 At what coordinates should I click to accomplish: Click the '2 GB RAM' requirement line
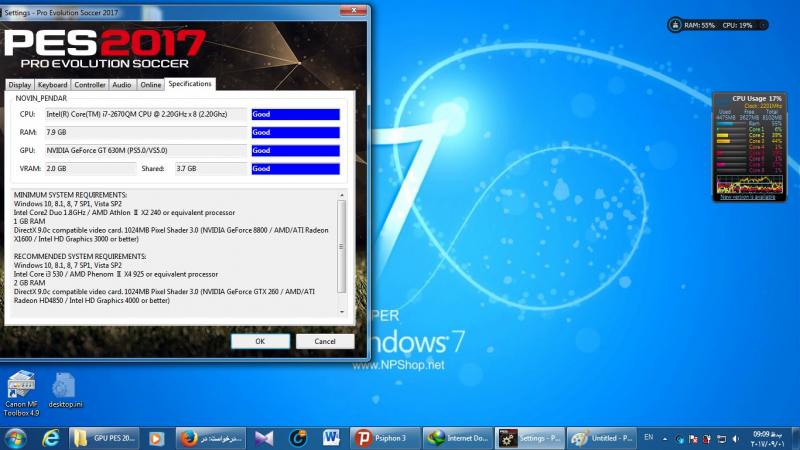point(30,283)
